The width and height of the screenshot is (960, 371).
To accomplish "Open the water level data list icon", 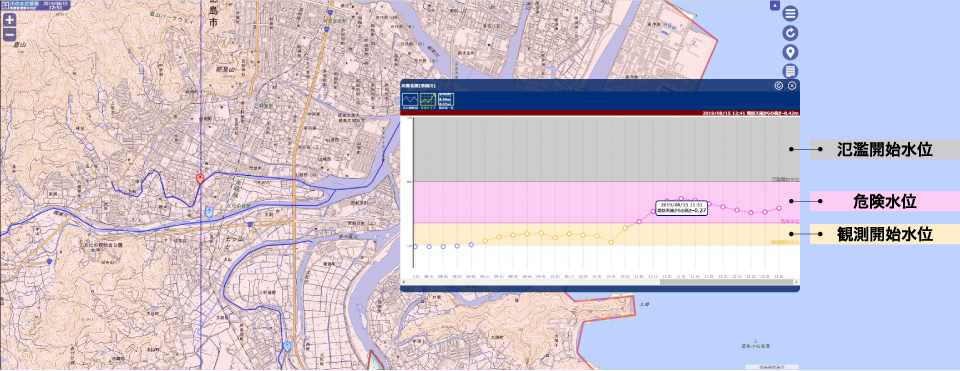I will (446, 100).
